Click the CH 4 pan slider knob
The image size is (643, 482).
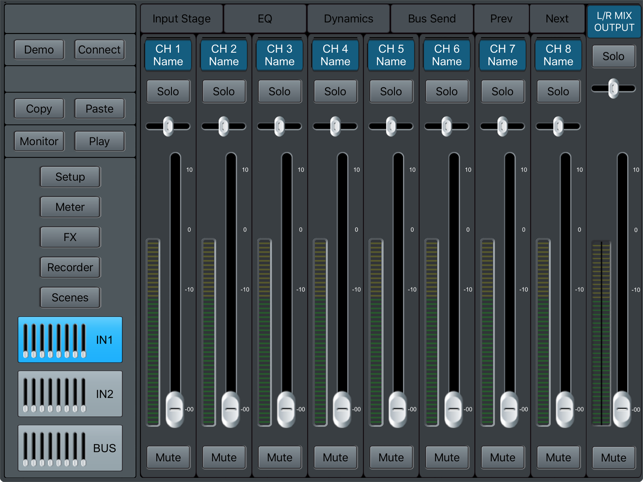point(335,126)
